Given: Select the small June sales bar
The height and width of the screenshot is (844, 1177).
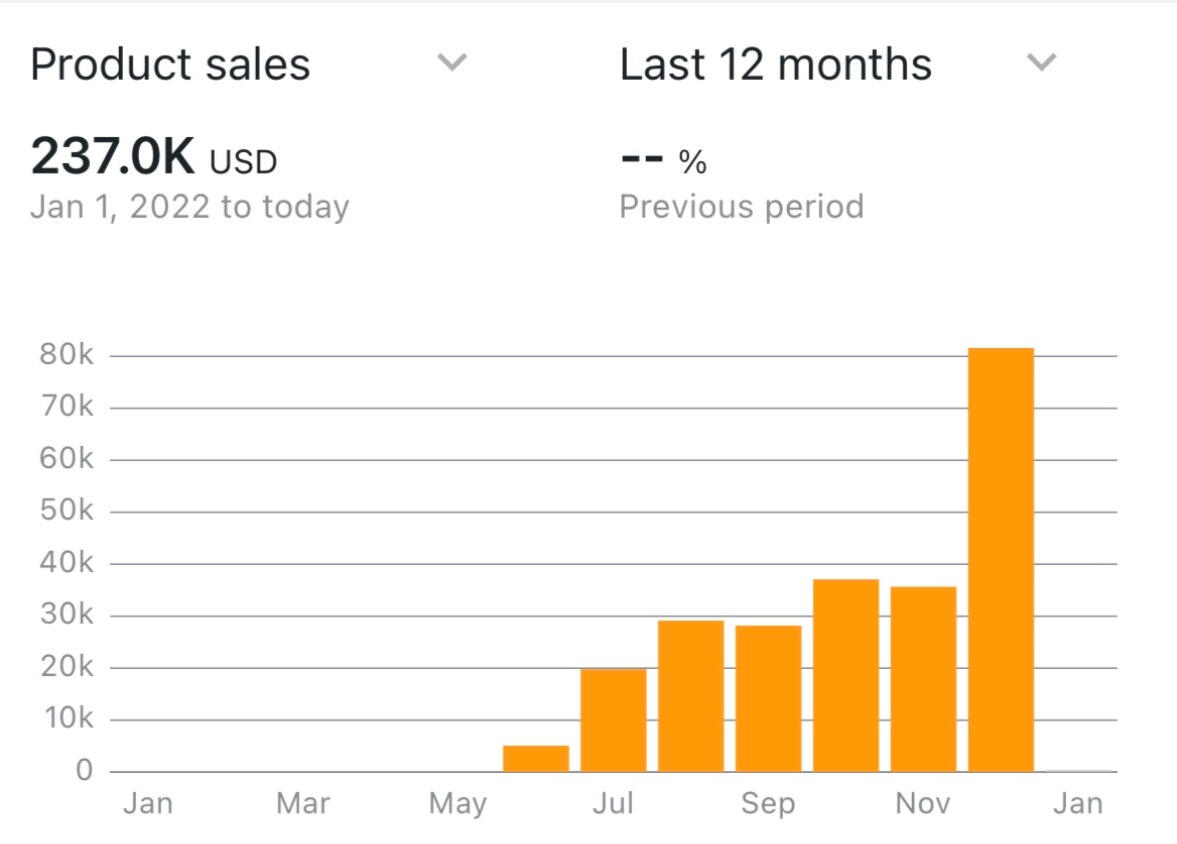Looking at the screenshot, I should point(536,758).
